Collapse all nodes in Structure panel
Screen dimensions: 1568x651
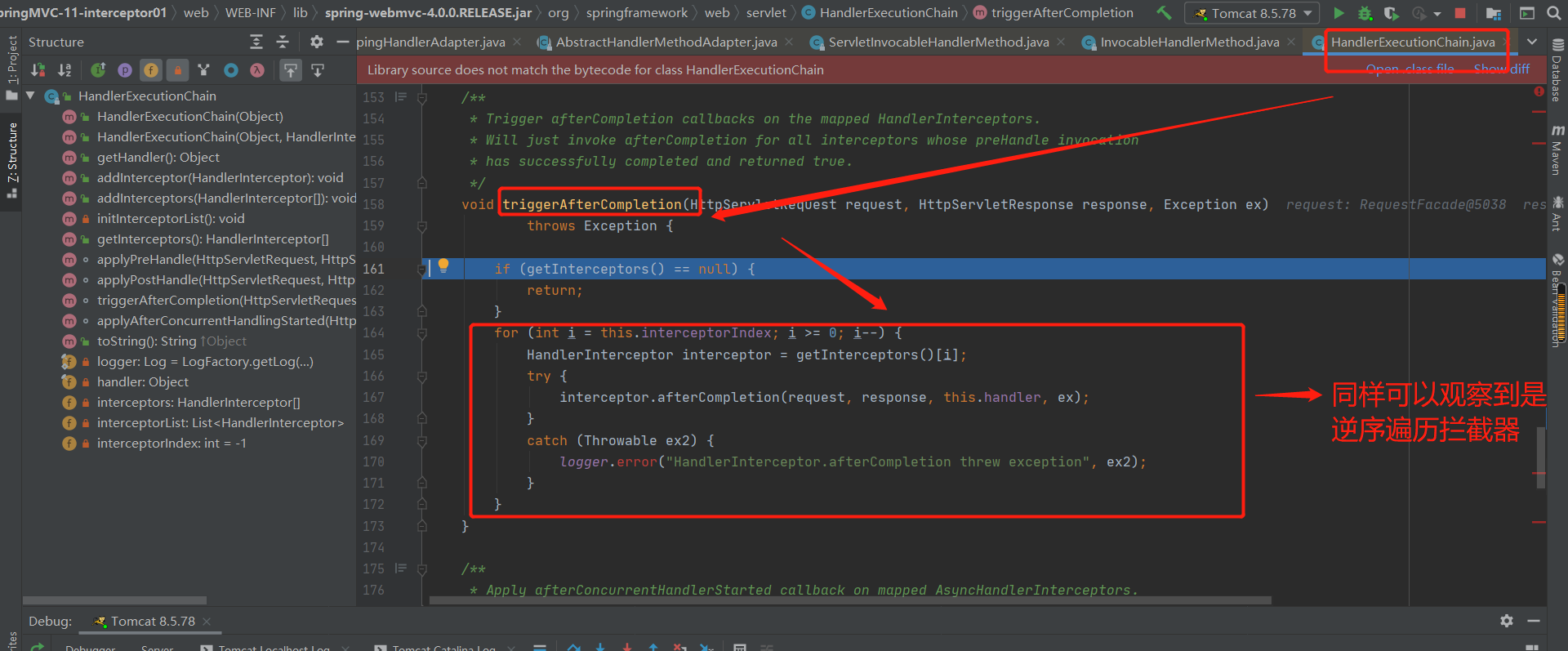point(283,42)
